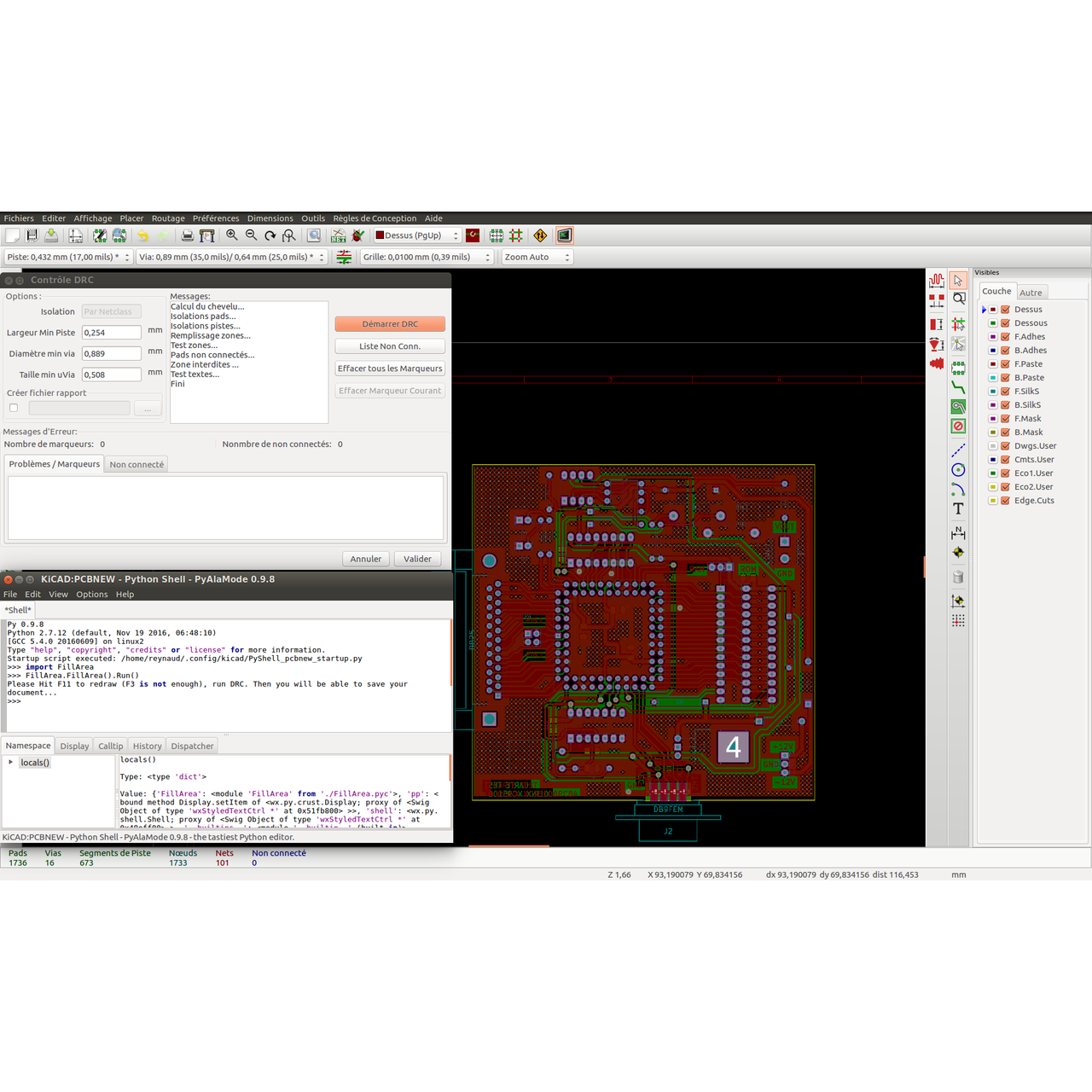This screenshot has height=1092, width=1092.
Task: Toggle visibility checkbox for Dessus layer
Action: (x=1006, y=310)
